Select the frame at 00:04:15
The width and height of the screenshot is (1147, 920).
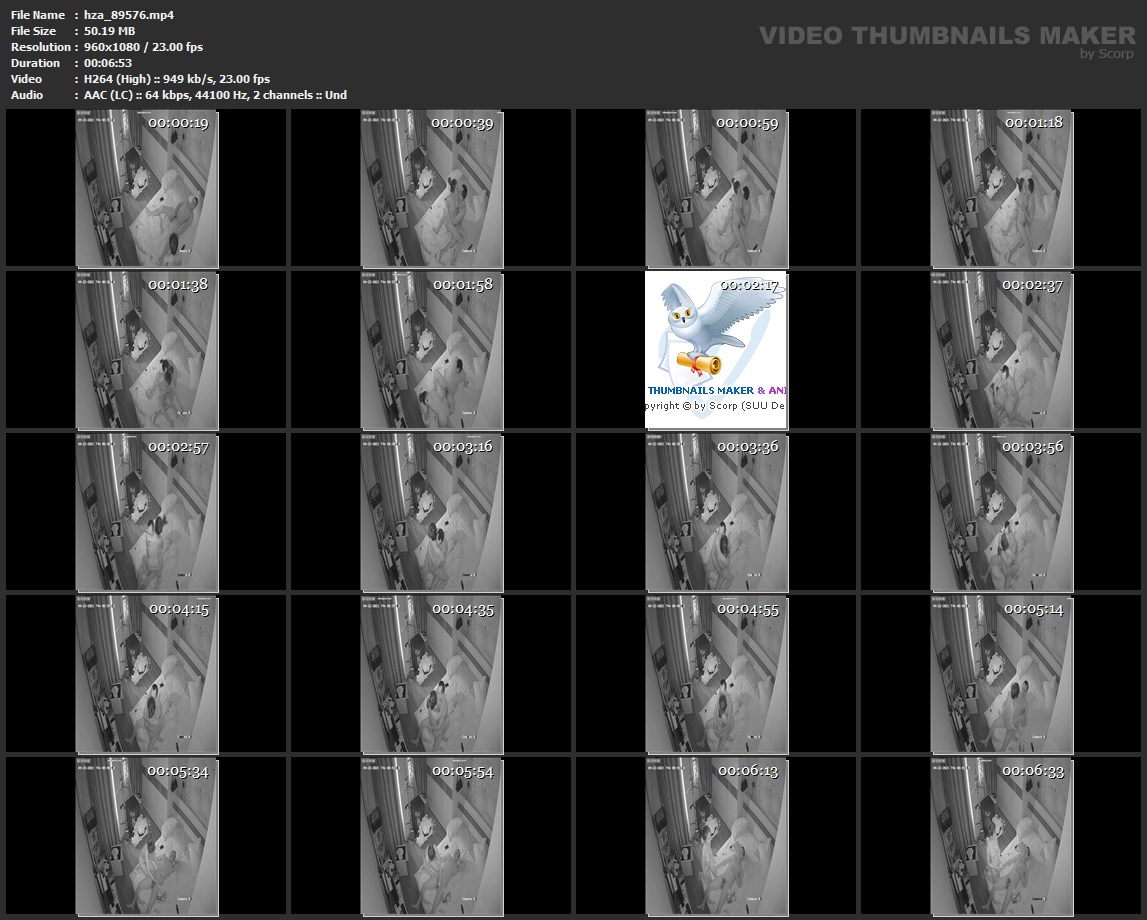tap(147, 675)
